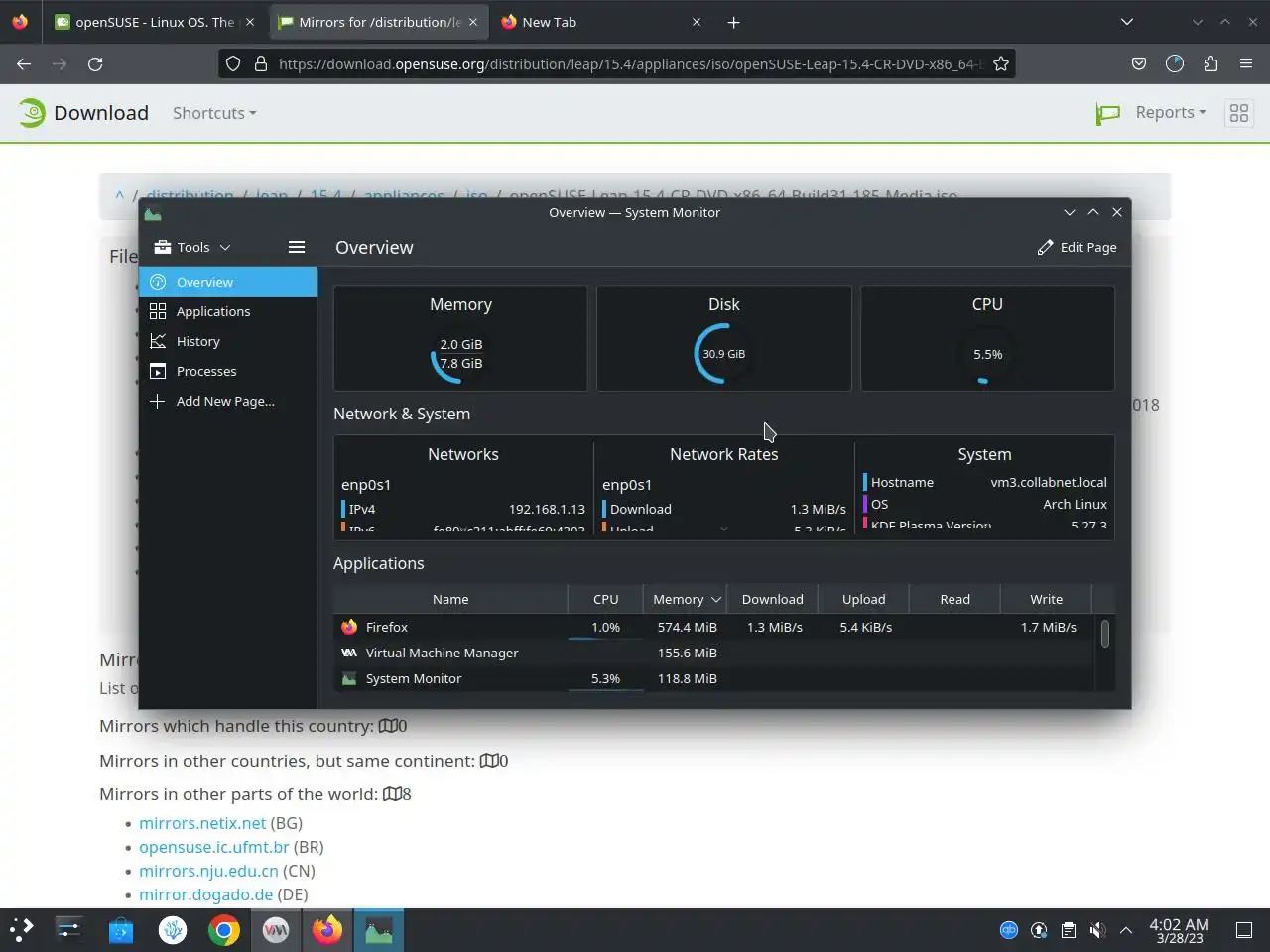Open the Discover store taskbar icon
The image size is (1270, 952).
pos(121,930)
